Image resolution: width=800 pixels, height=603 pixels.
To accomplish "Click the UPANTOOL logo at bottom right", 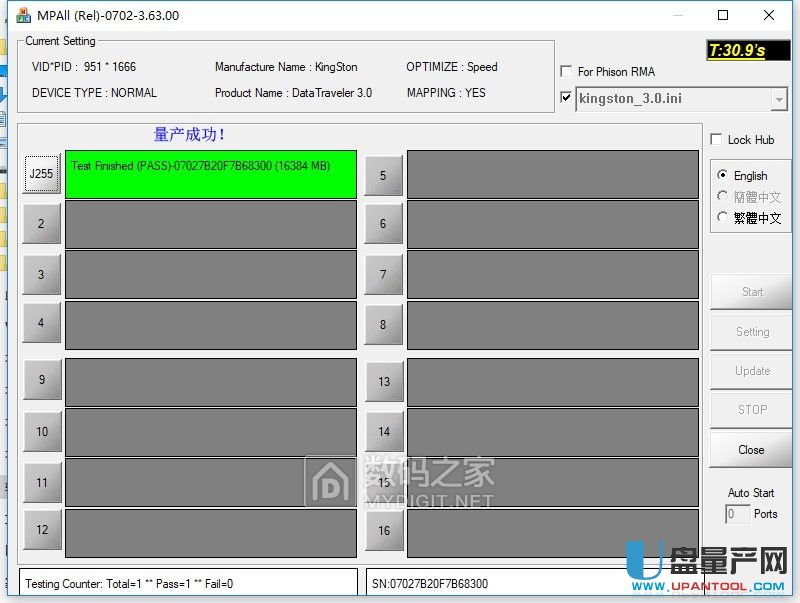I will [x=715, y=570].
